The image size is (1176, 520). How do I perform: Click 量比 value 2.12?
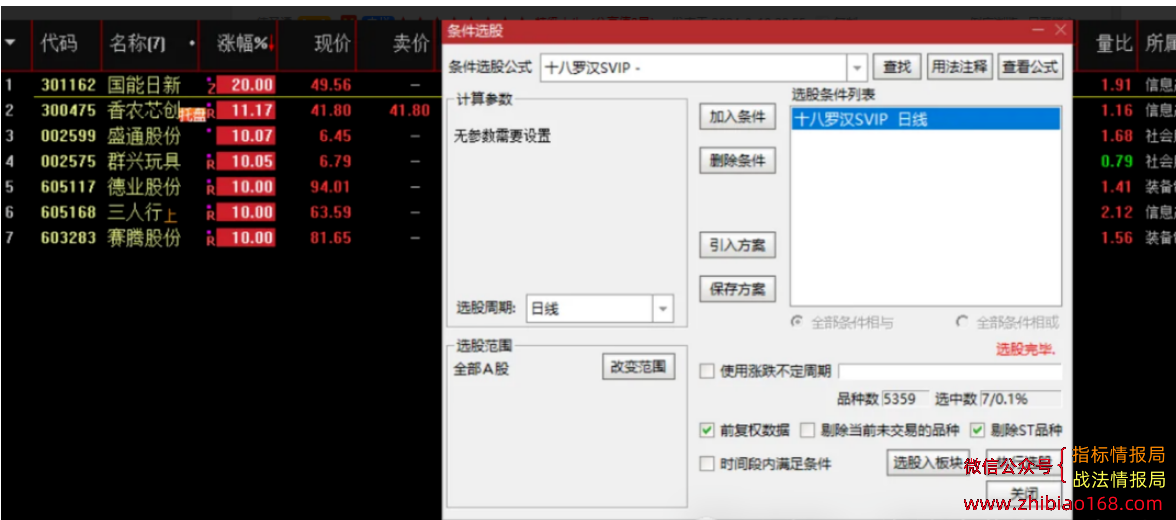click(x=1117, y=212)
